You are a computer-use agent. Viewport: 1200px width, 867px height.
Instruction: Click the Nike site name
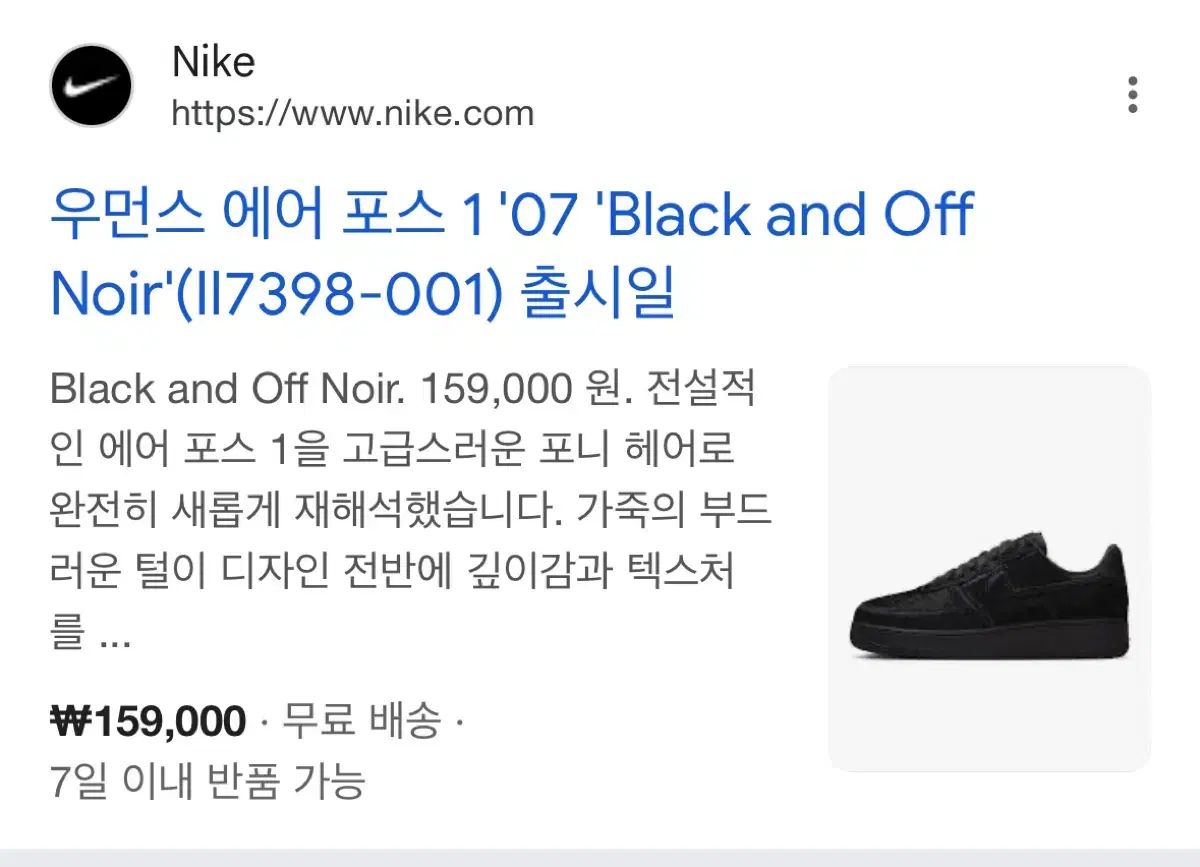click(213, 62)
